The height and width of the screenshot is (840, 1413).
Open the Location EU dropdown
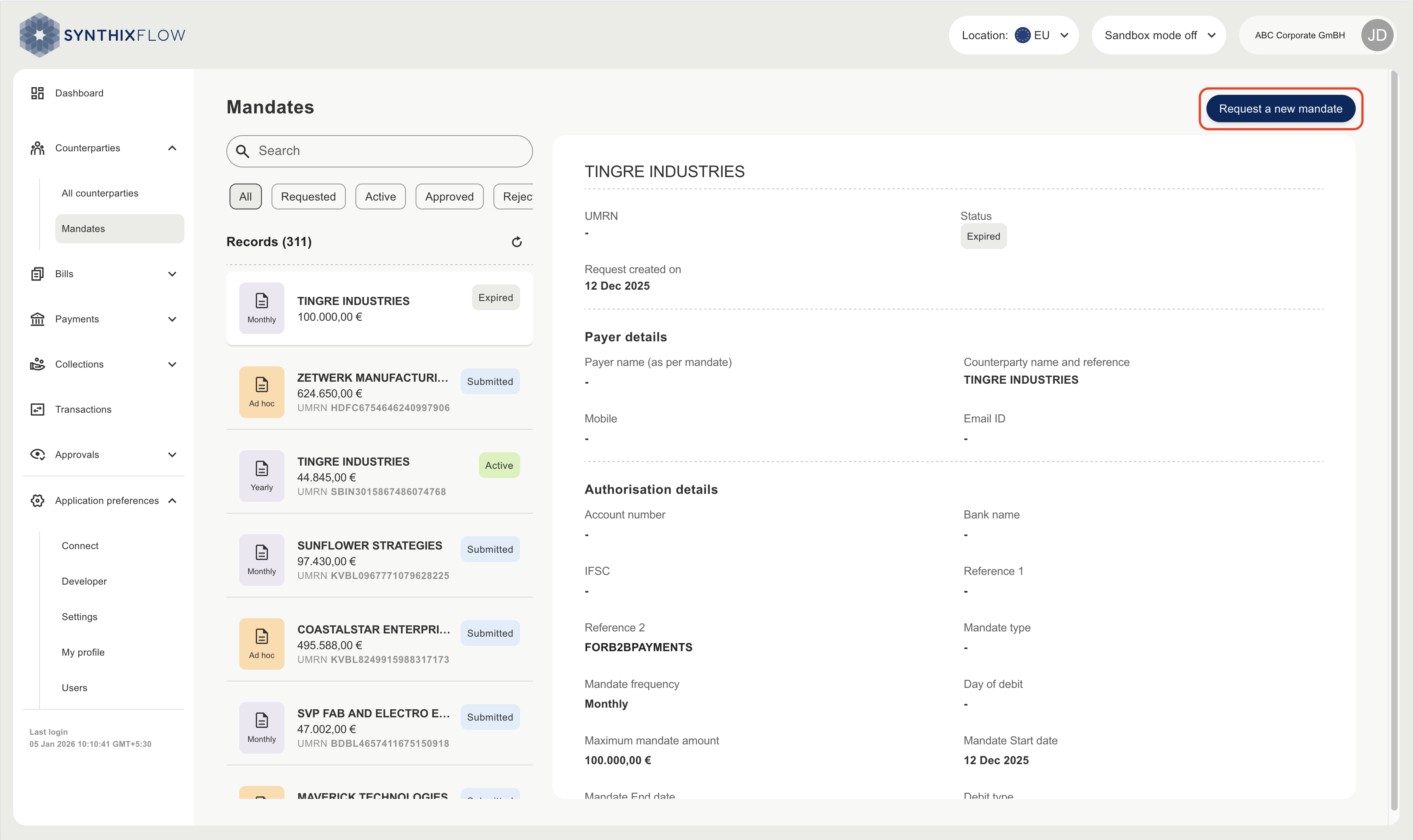point(1013,35)
